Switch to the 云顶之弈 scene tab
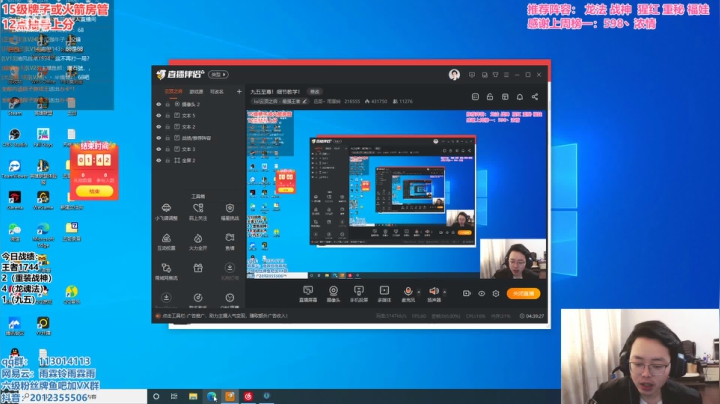 click(174, 92)
